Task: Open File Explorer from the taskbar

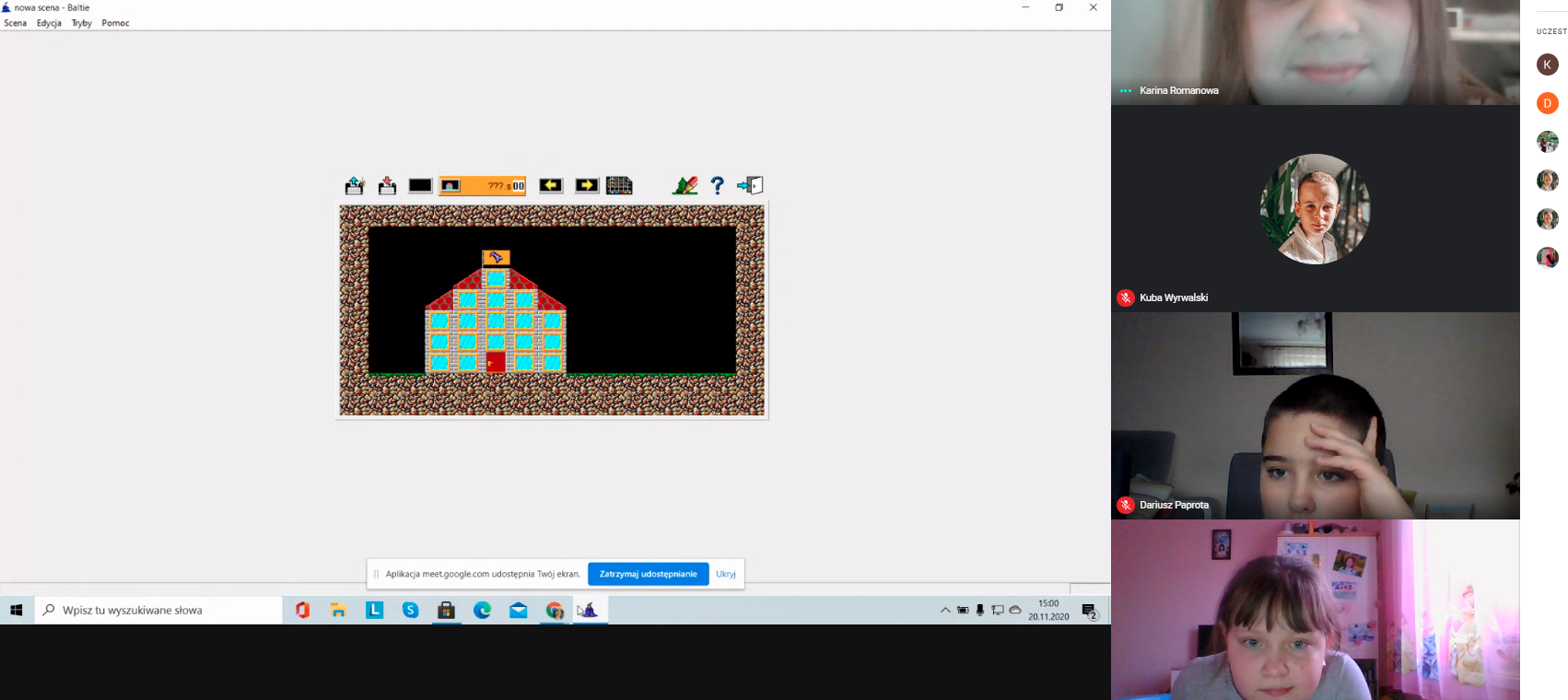Action: click(338, 610)
